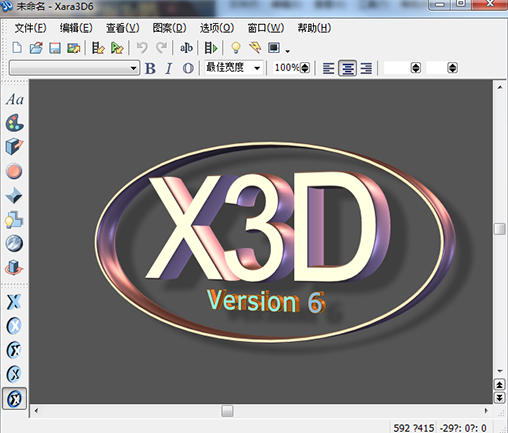Click the 100% size input field

point(287,68)
